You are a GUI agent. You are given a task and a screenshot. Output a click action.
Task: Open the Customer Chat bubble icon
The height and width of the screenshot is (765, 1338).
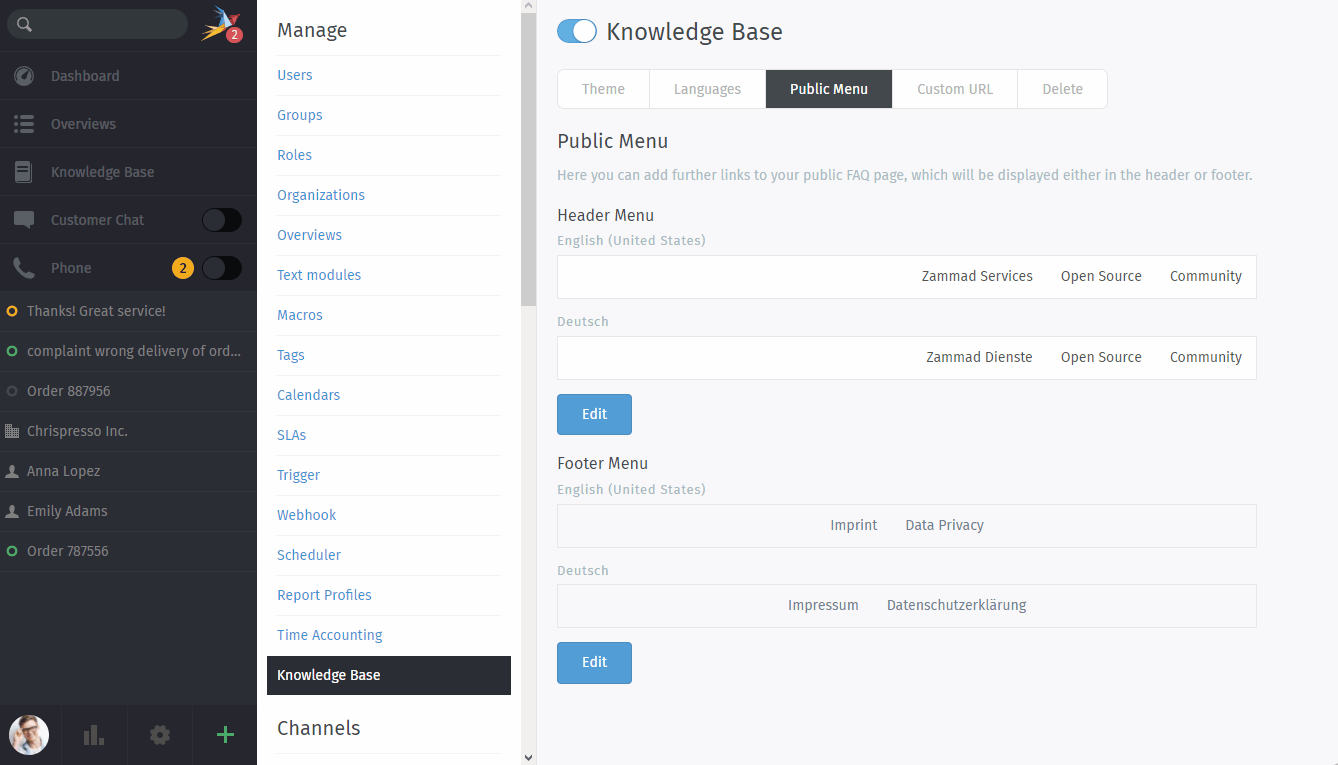click(24, 220)
